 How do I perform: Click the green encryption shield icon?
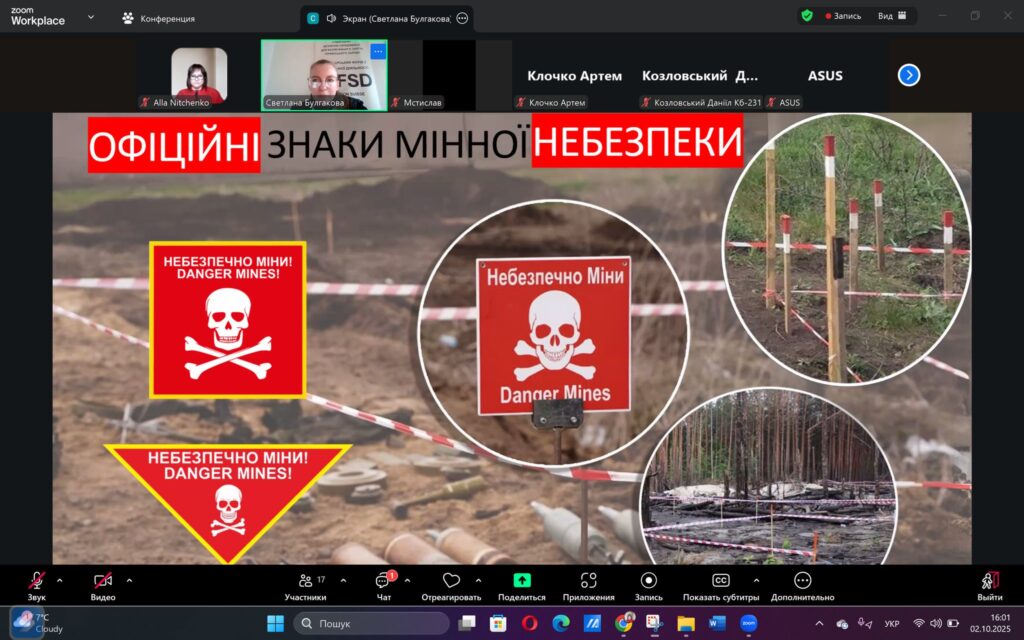coord(807,16)
